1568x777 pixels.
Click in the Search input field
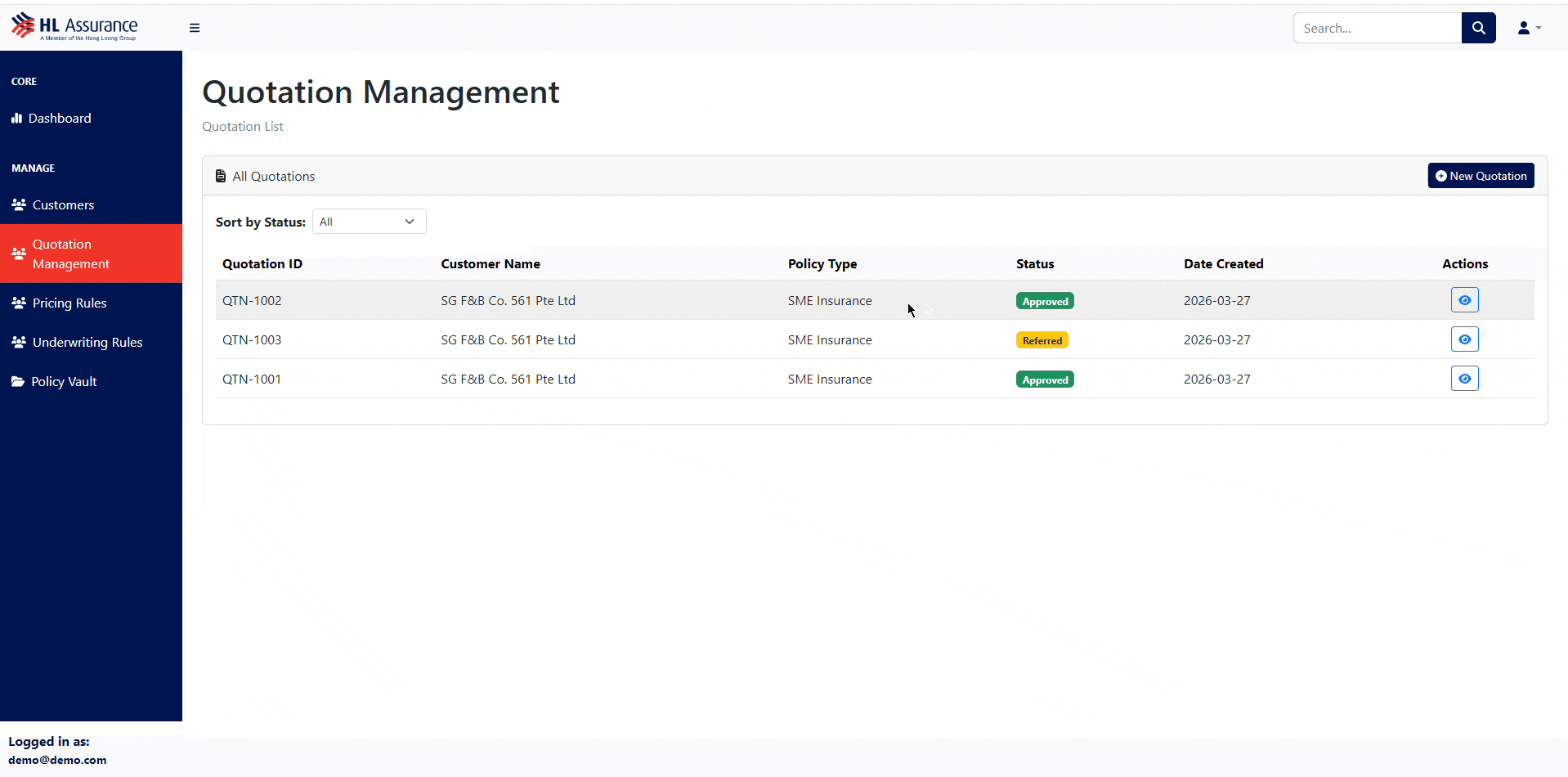[x=1377, y=28]
